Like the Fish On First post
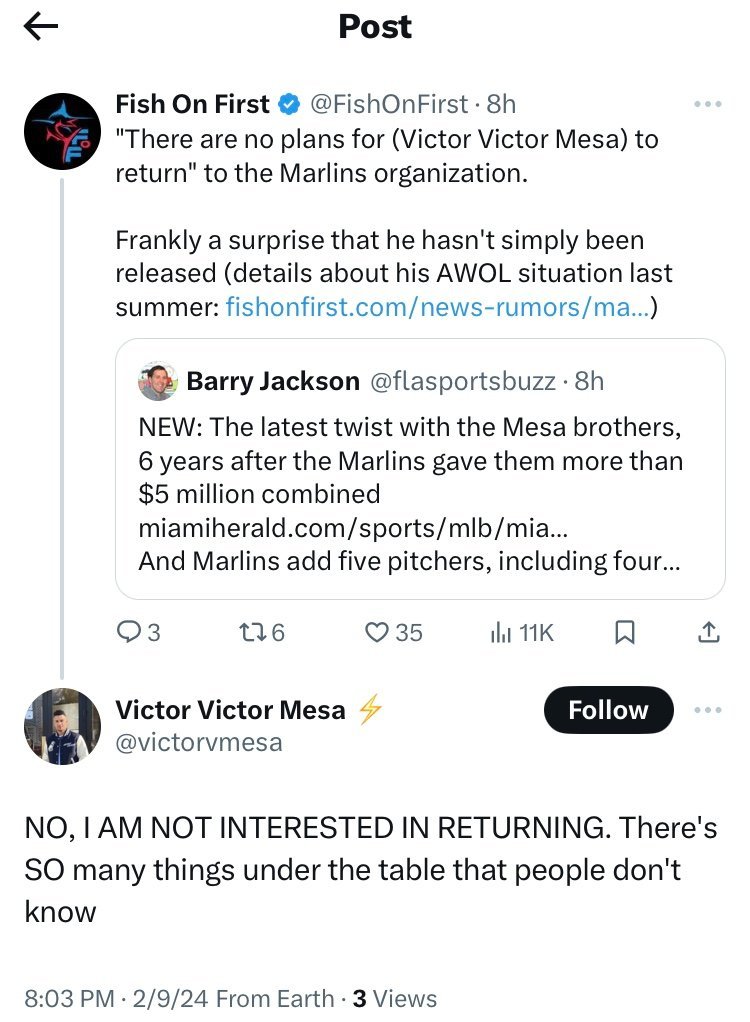The height and width of the screenshot is (1022, 750). pyautogui.click(x=392, y=632)
